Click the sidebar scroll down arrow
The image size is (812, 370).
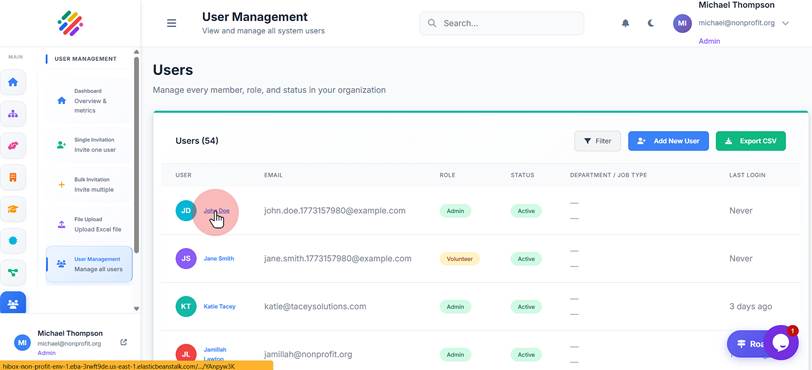point(136,308)
